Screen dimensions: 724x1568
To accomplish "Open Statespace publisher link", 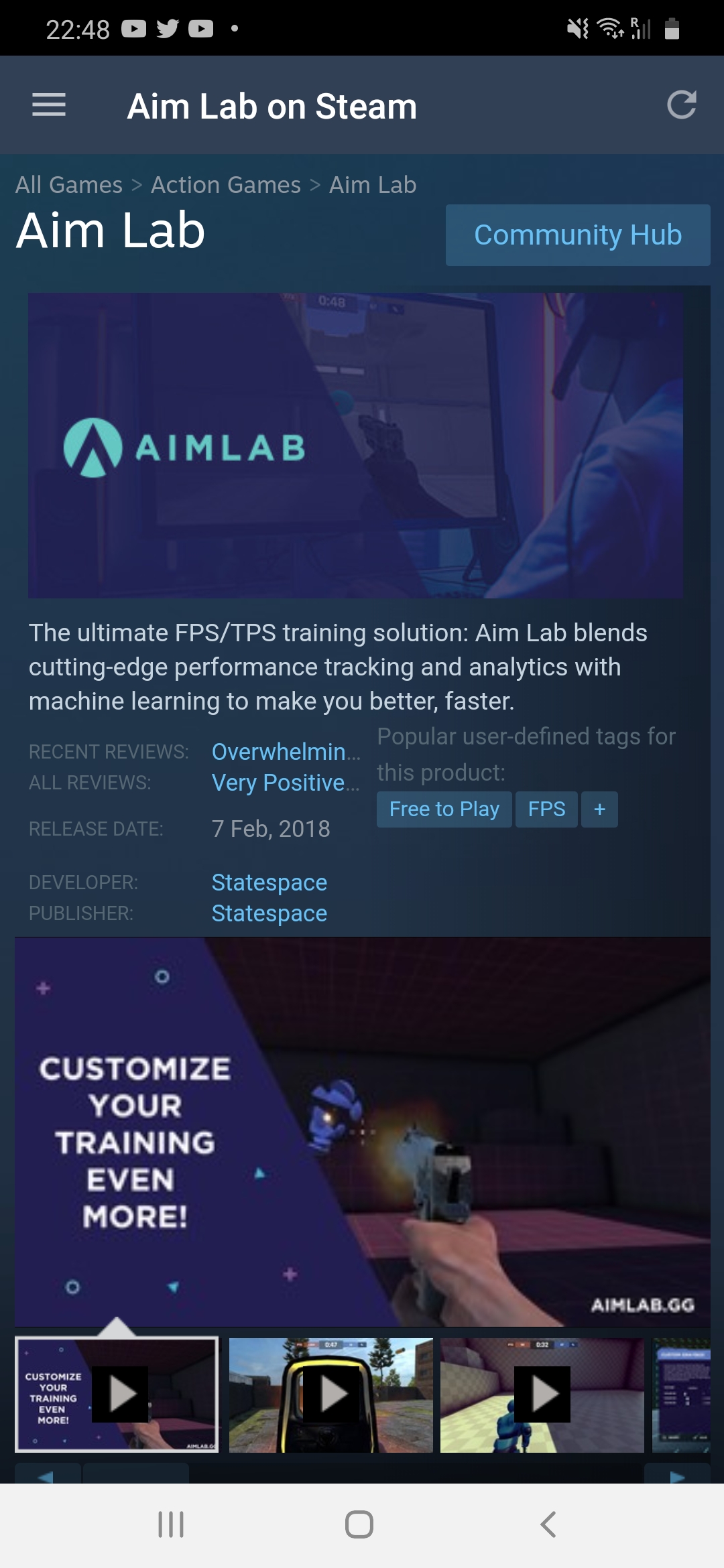I will 269,913.
